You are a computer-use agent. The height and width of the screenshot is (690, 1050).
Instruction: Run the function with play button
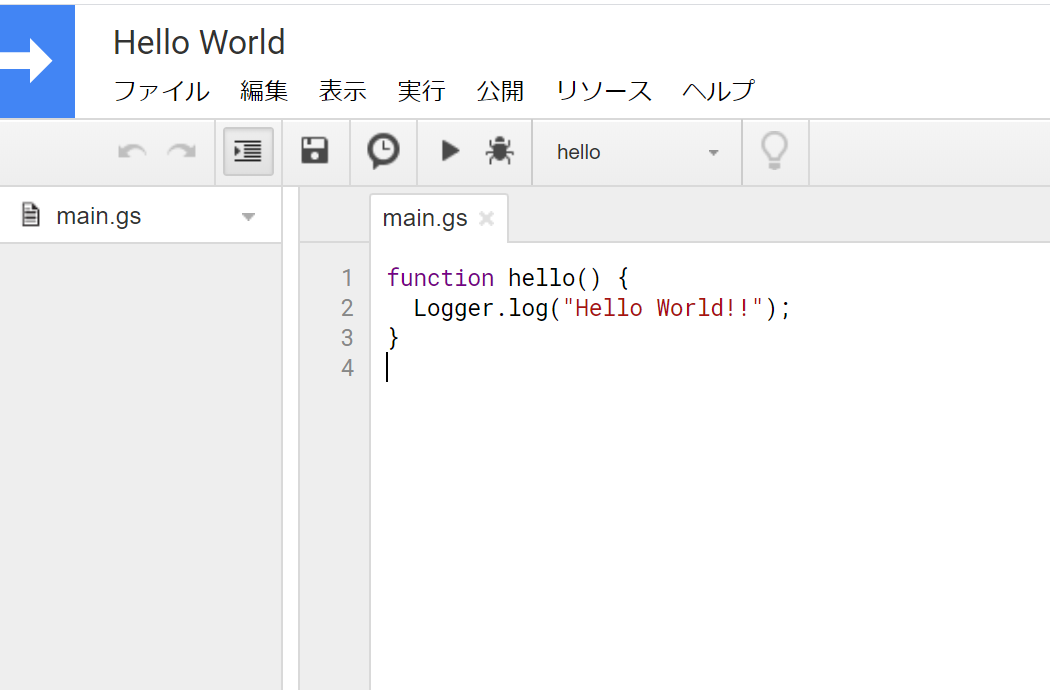pos(450,151)
